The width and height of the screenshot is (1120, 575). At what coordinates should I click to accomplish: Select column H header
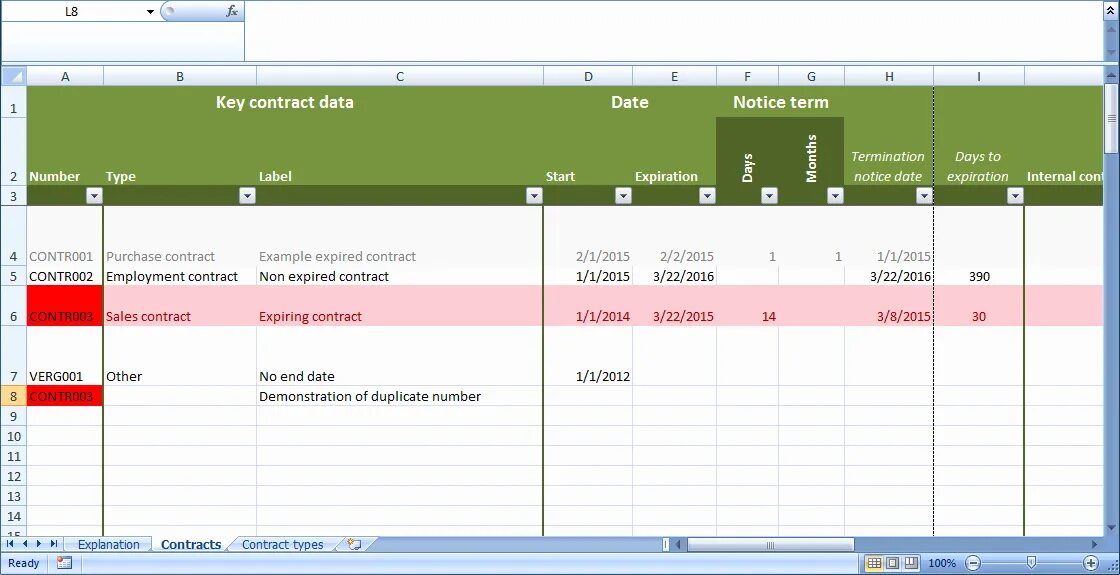[889, 76]
